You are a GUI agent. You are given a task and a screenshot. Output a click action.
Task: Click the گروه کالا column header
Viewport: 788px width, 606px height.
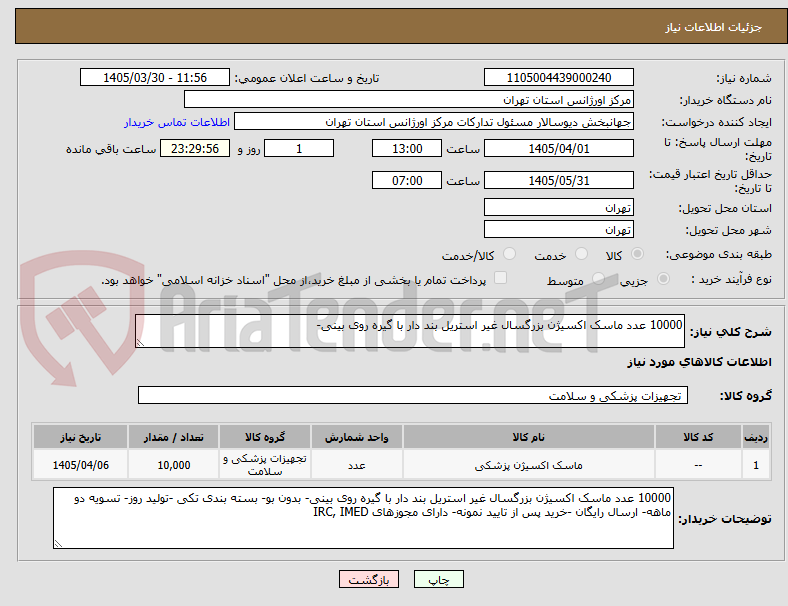click(x=265, y=437)
